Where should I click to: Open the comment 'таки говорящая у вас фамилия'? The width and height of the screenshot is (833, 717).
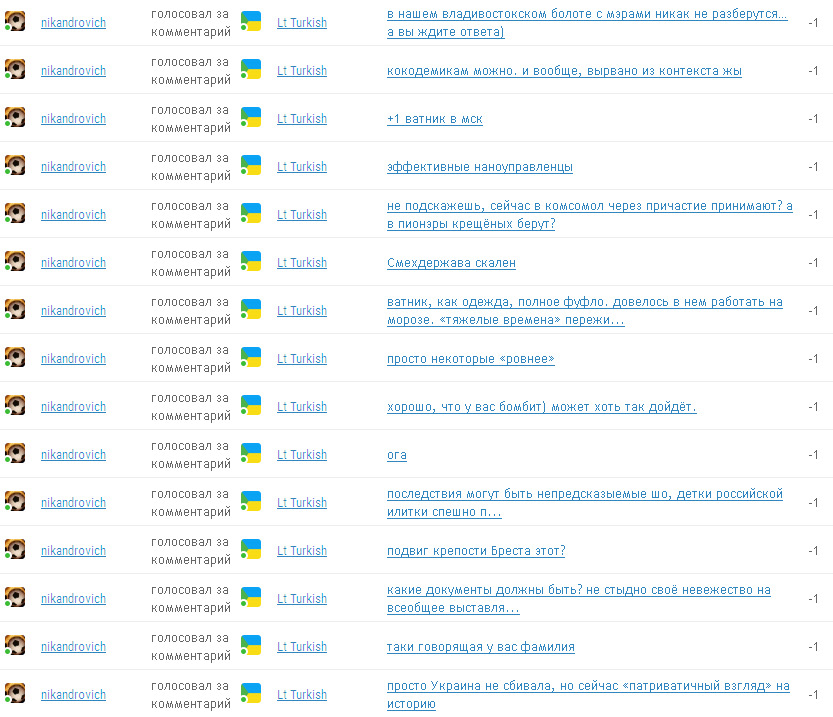480,647
